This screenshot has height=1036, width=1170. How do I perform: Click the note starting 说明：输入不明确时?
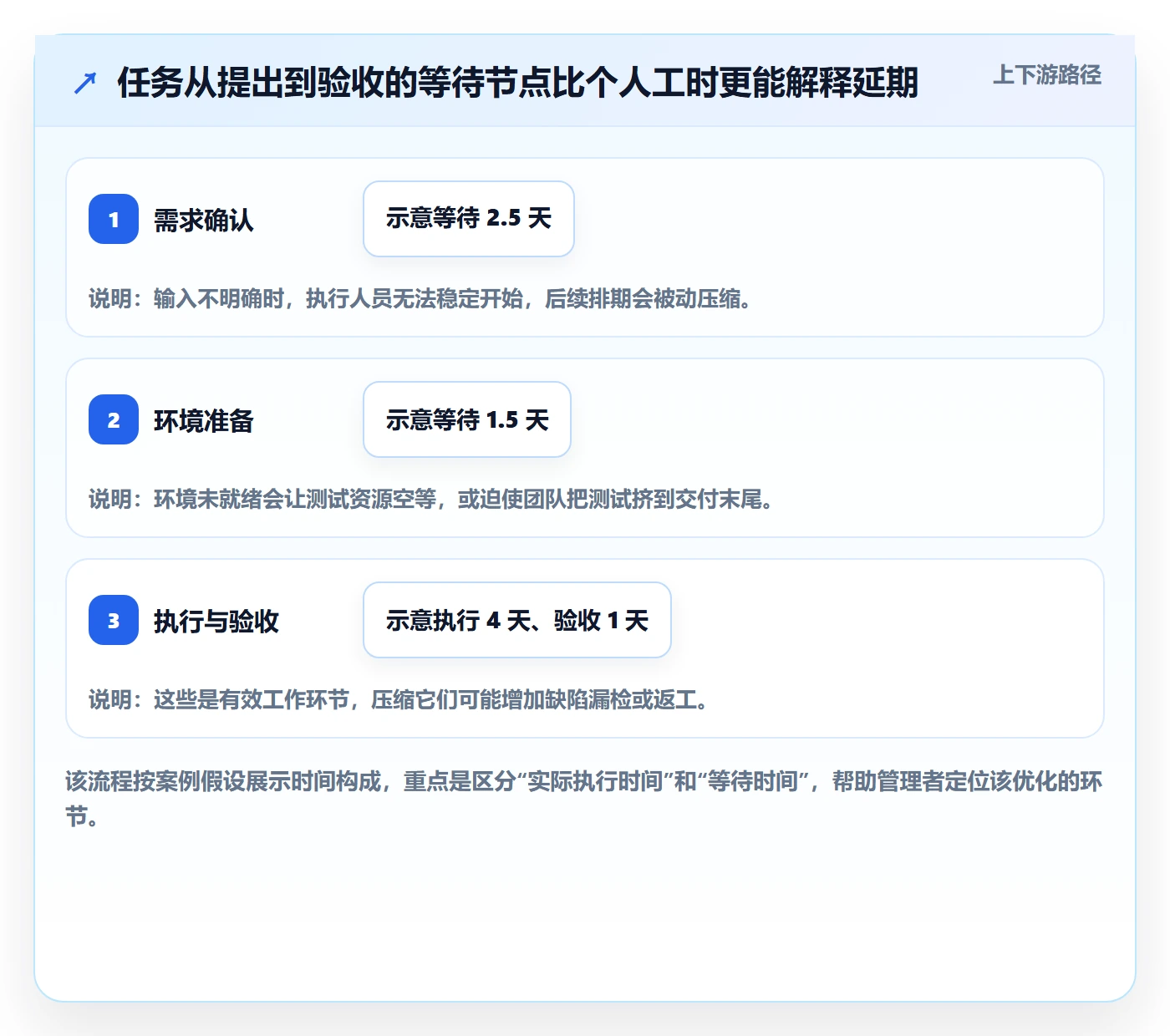tap(420, 298)
